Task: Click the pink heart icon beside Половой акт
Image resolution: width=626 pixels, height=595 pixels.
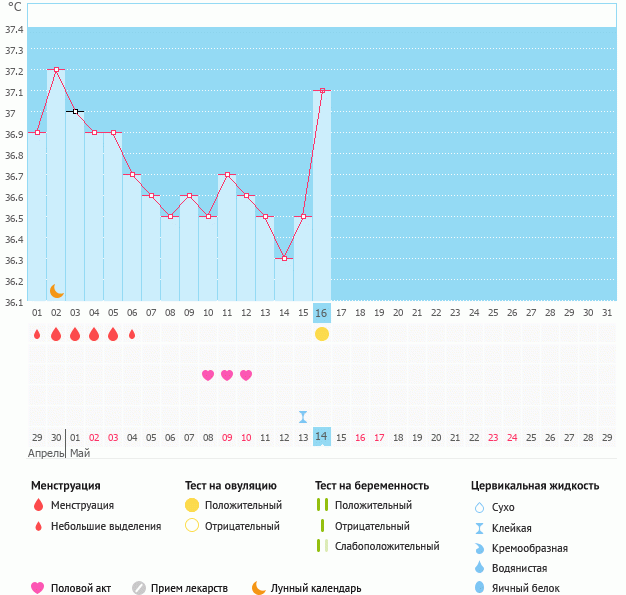Action: [38, 588]
